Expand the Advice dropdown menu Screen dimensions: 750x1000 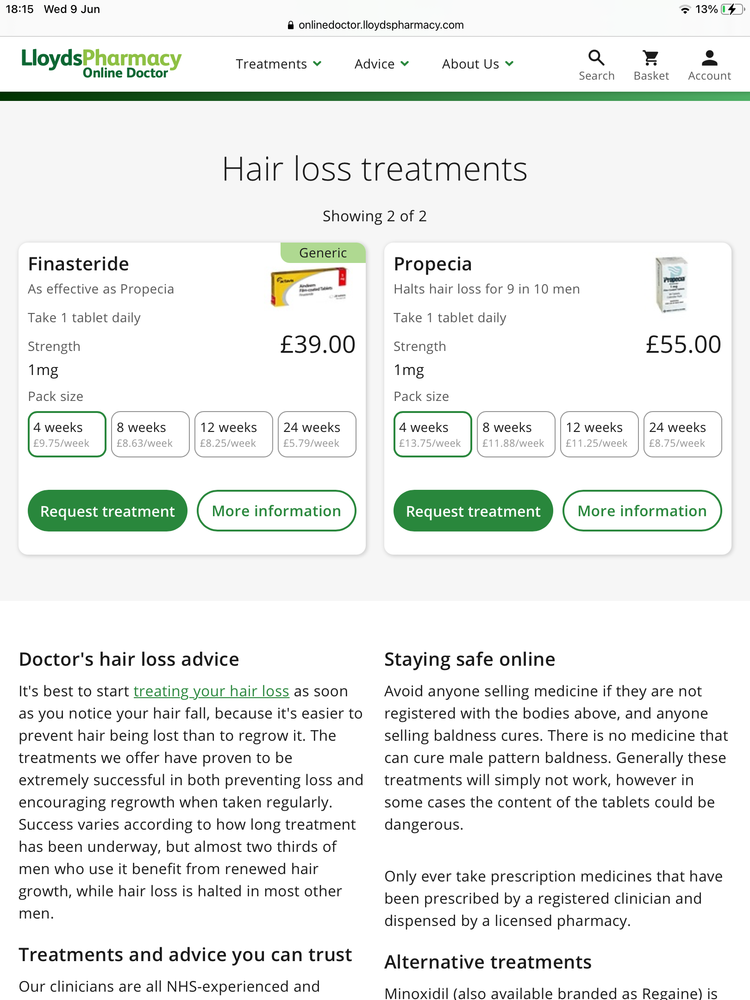click(x=382, y=64)
